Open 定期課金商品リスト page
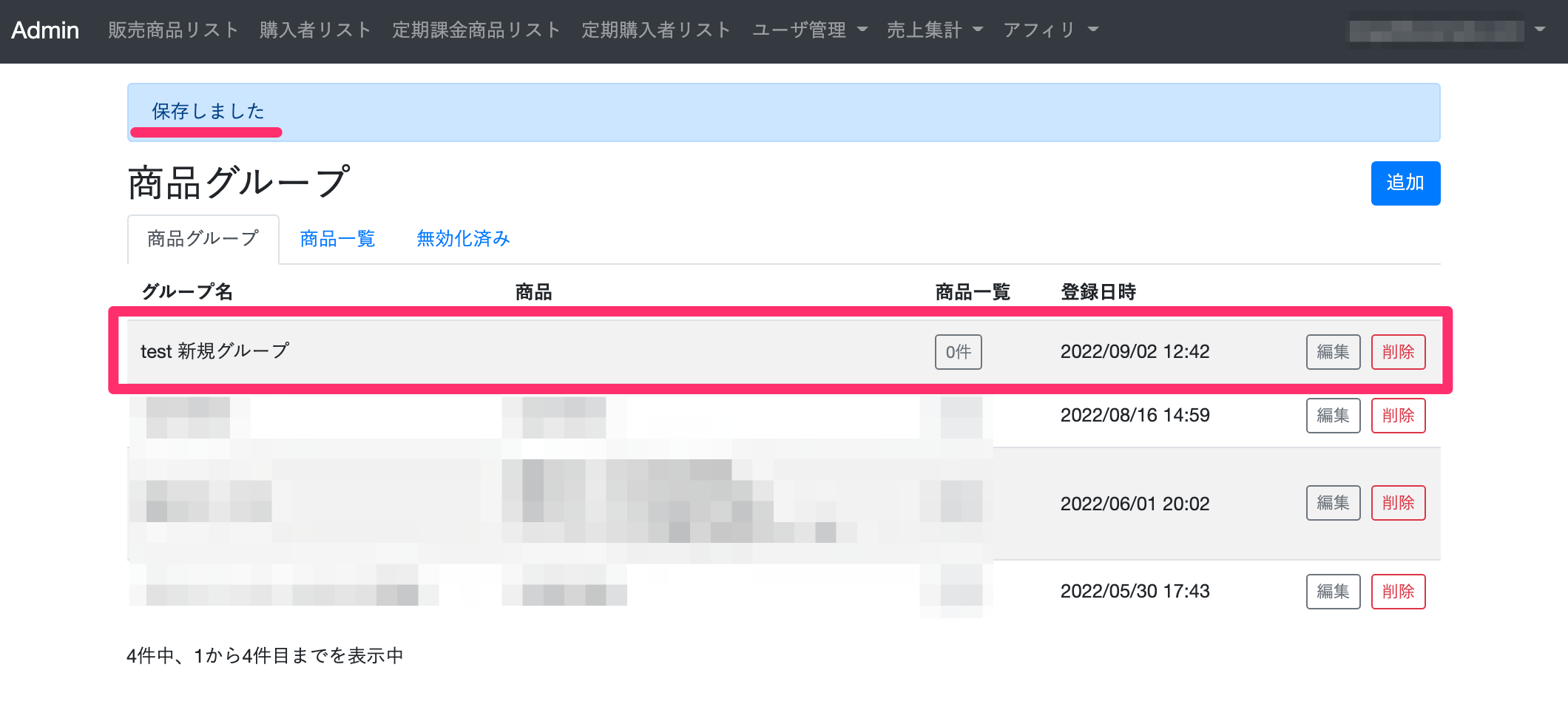Screen dimensions: 1568x710 (476, 30)
